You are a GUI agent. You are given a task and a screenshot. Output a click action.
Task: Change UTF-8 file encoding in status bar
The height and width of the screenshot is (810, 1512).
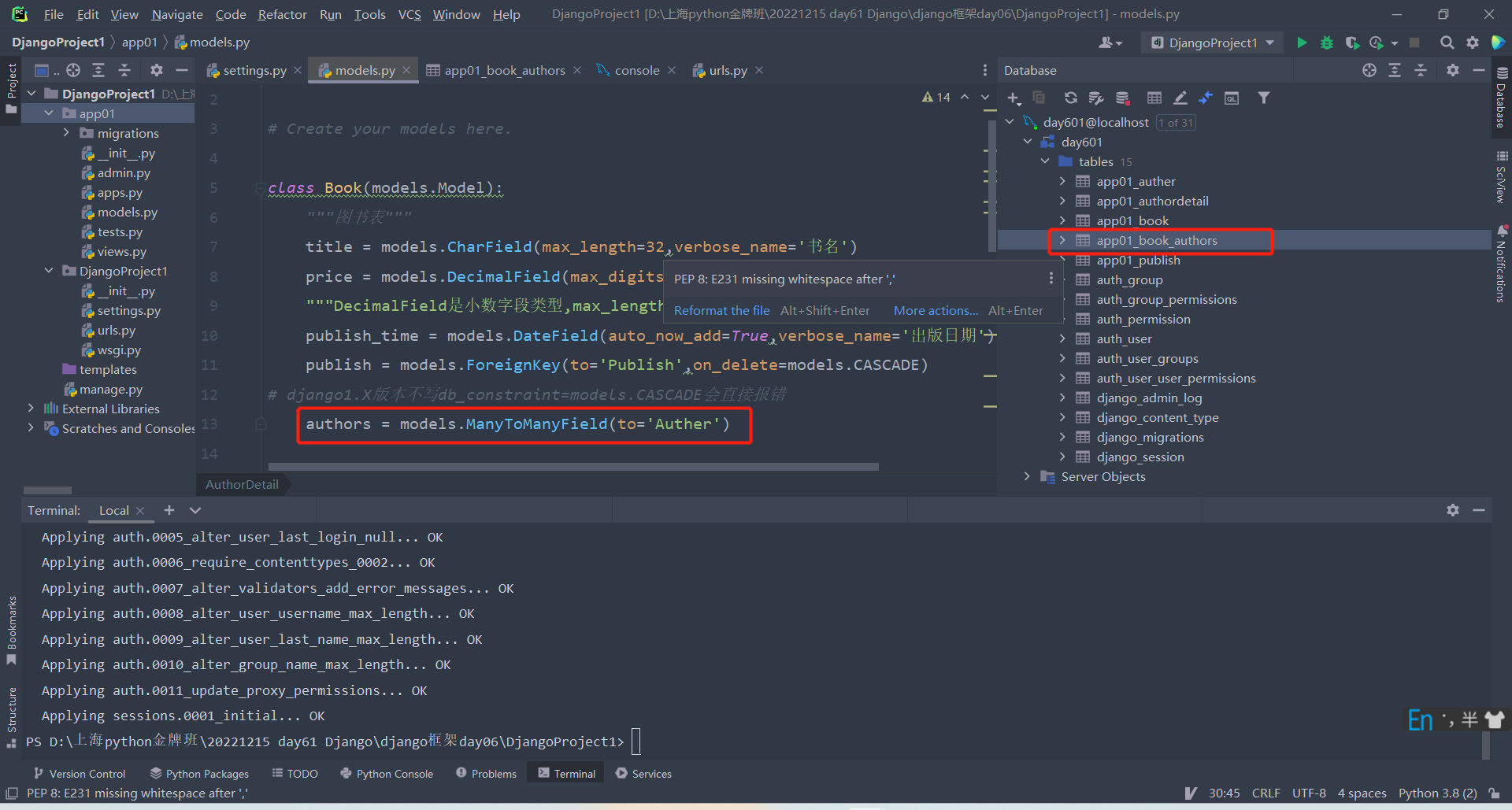(1309, 793)
